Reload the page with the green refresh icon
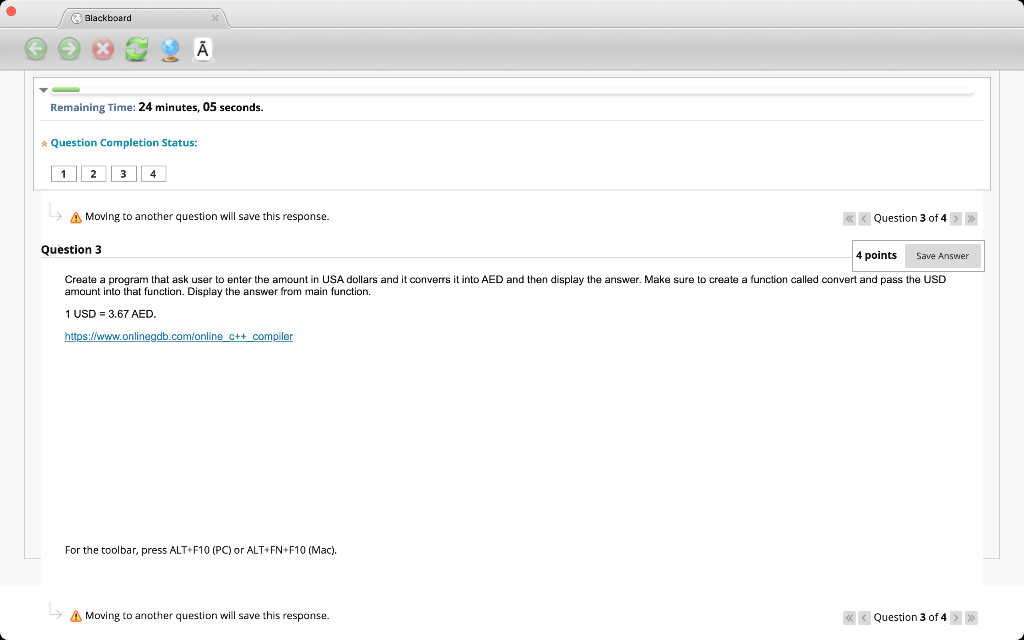Viewport: 1024px width, 640px height. coord(136,49)
